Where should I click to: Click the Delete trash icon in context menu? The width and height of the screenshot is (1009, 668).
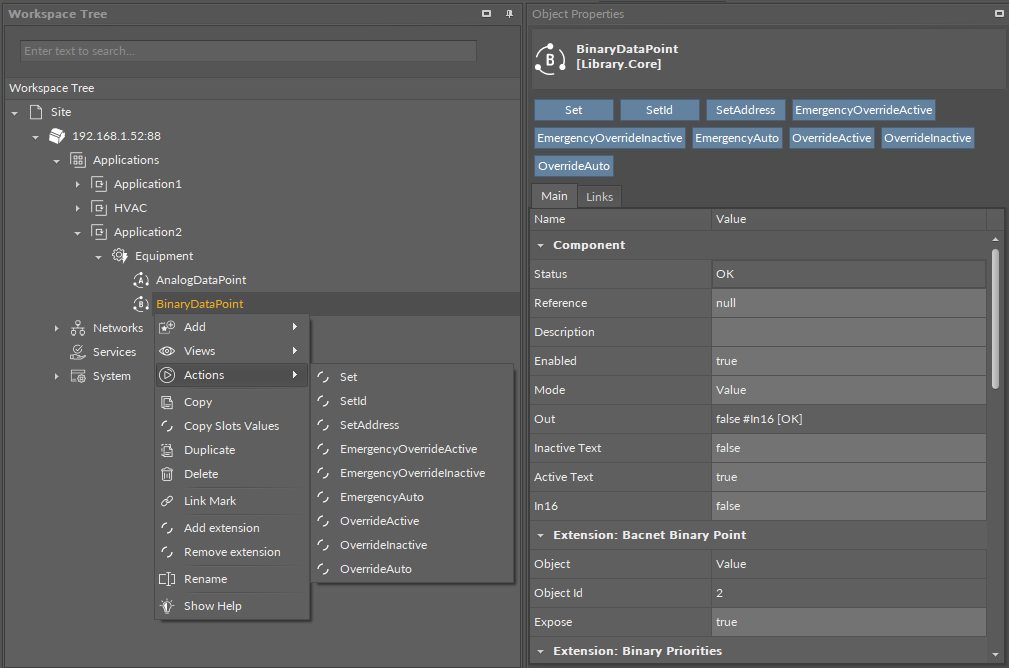(167, 474)
